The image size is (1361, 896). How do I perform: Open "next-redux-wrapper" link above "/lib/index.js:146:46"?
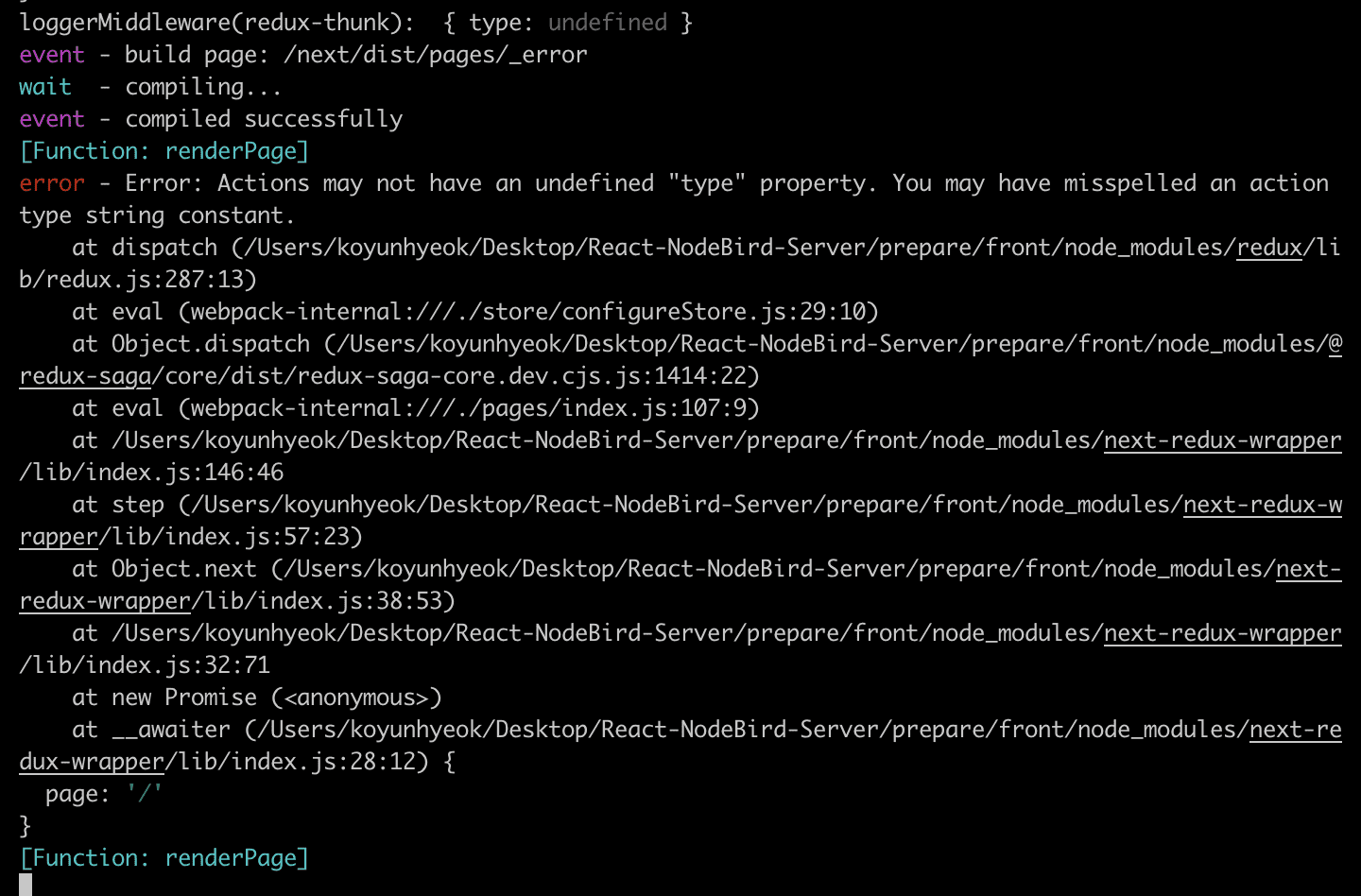coord(1222,440)
